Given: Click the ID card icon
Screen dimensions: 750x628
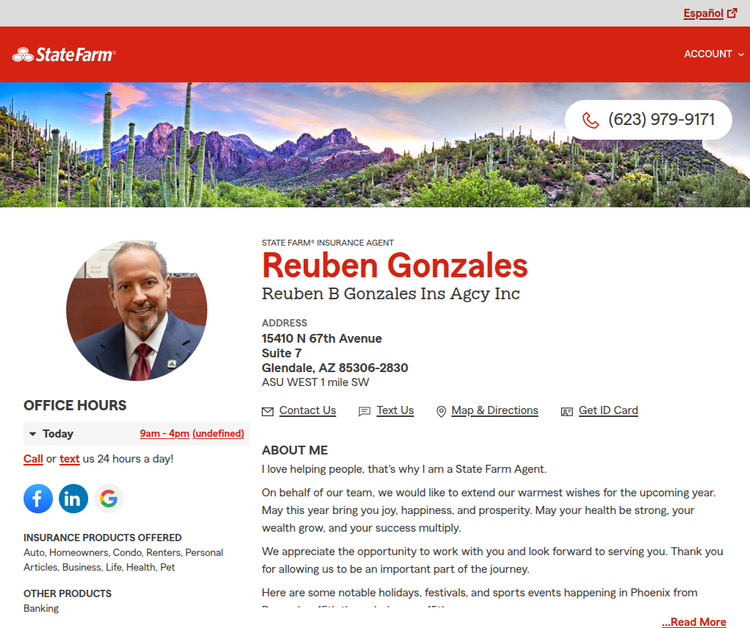Looking at the screenshot, I should point(567,411).
